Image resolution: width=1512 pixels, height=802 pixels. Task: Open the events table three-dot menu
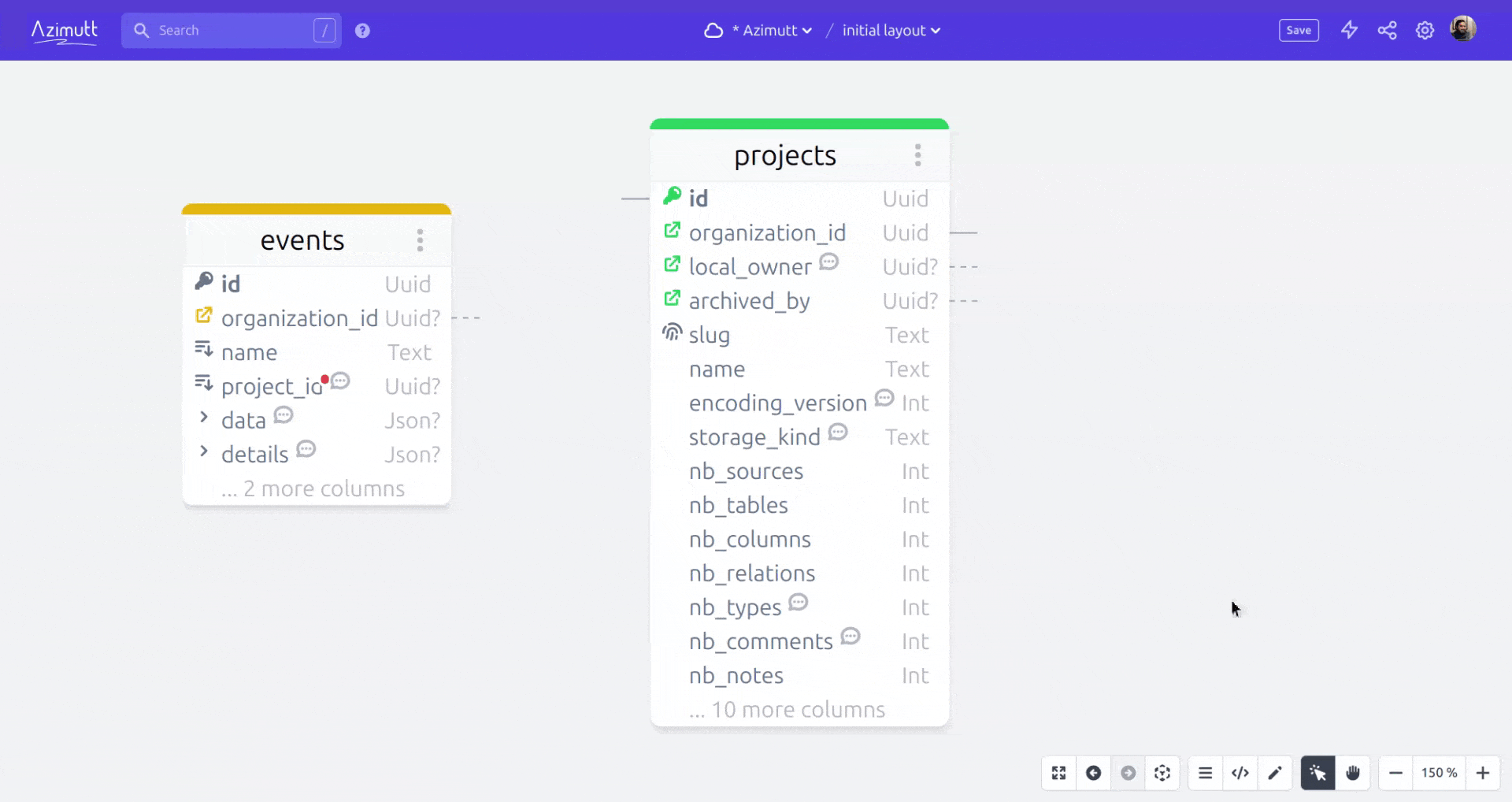tap(420, 240)
